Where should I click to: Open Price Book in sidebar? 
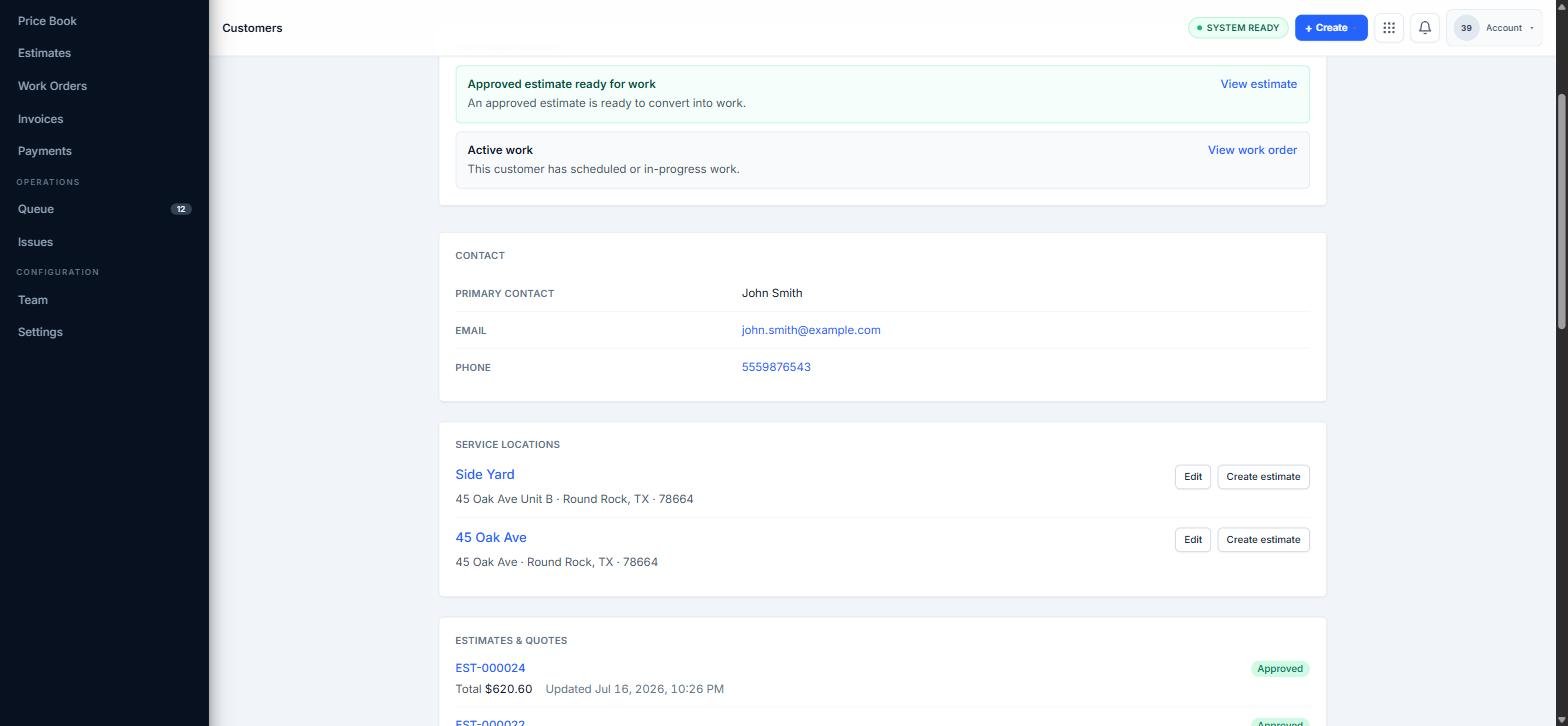coord(47,21)
